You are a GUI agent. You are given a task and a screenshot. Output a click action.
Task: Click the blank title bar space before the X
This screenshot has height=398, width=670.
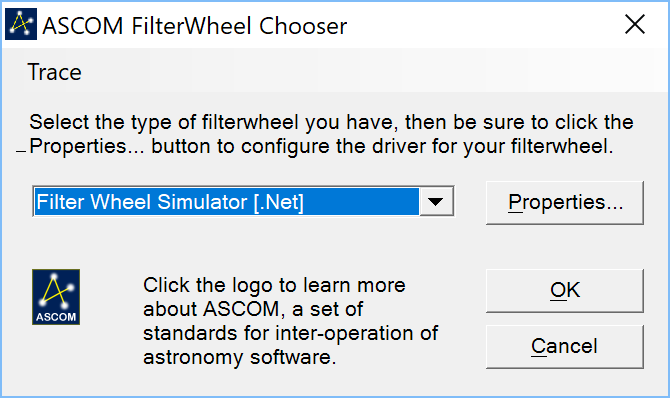click(481, 25)
